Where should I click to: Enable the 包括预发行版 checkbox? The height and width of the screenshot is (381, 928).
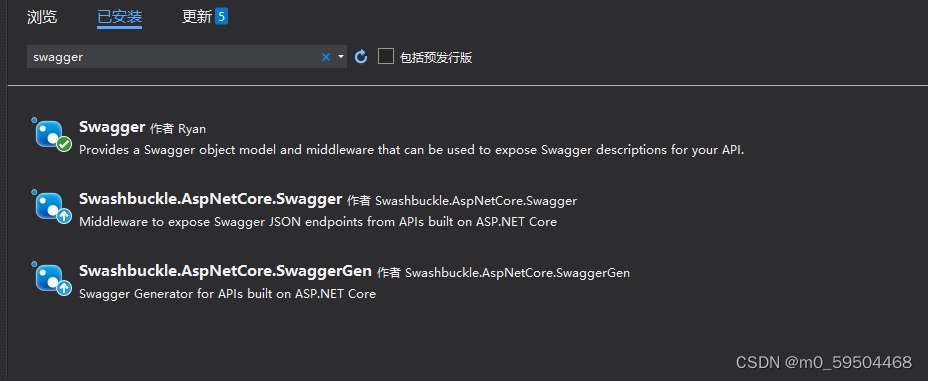pyautogui.click(x=386, y=56)
